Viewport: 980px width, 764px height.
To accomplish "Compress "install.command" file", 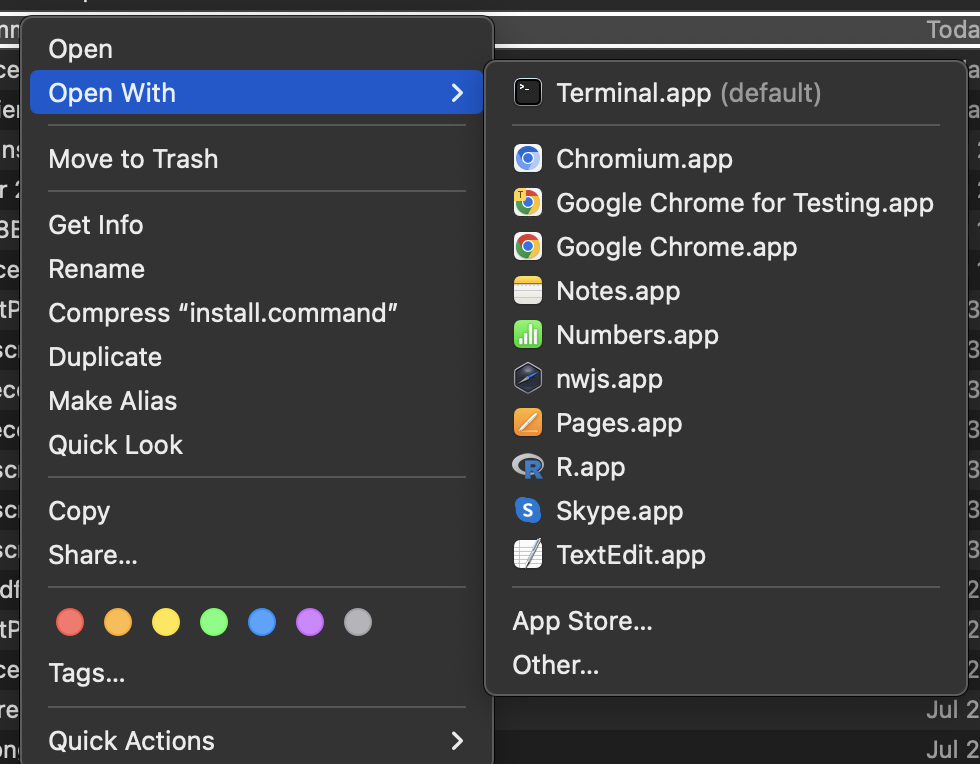I will click(x=256, y=313).
